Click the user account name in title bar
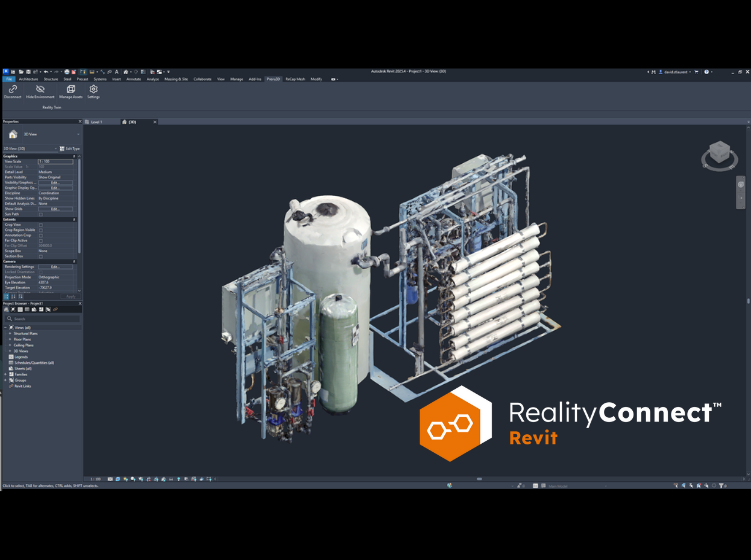Viewport: 751px width, 560px height. (x=676, y=72)
